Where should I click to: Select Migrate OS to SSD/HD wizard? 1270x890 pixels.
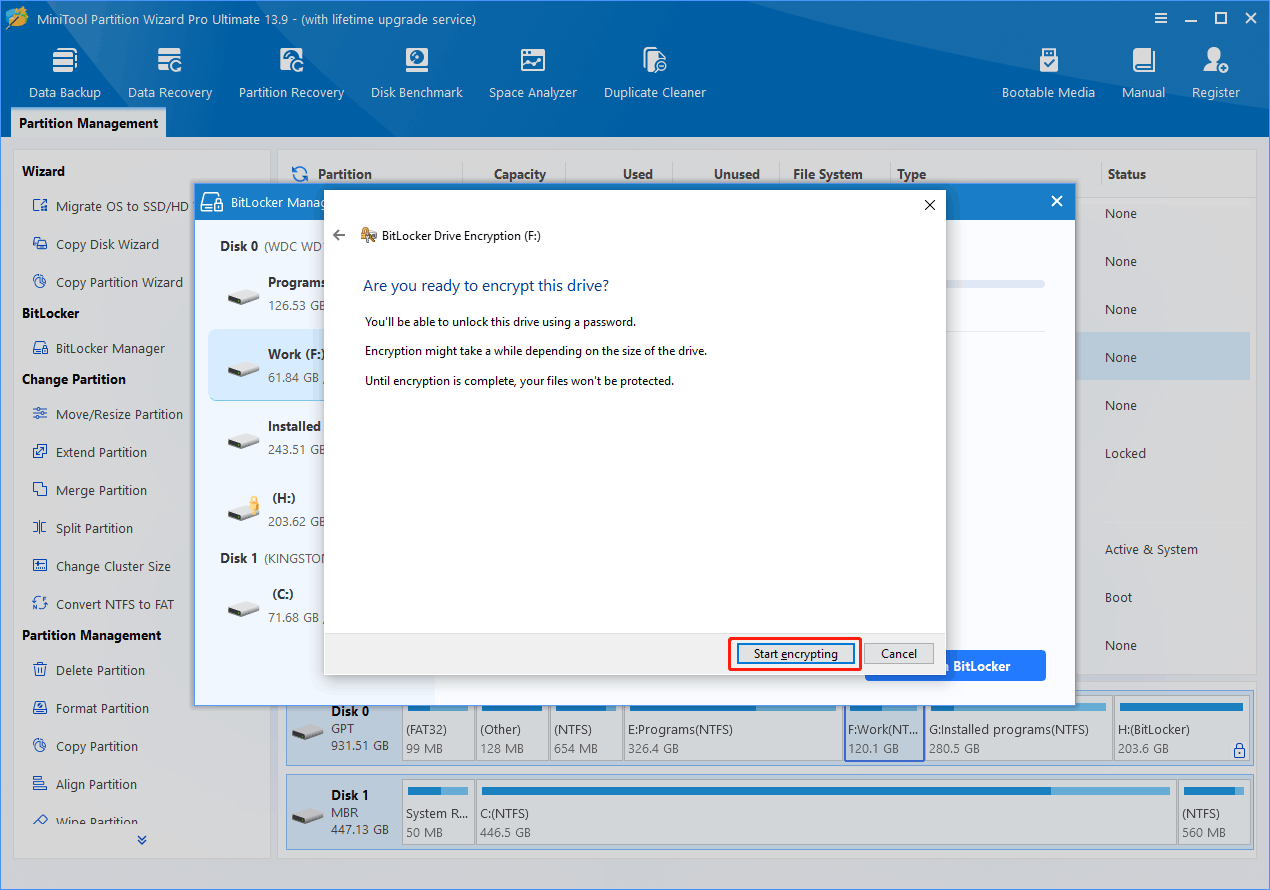110,206
